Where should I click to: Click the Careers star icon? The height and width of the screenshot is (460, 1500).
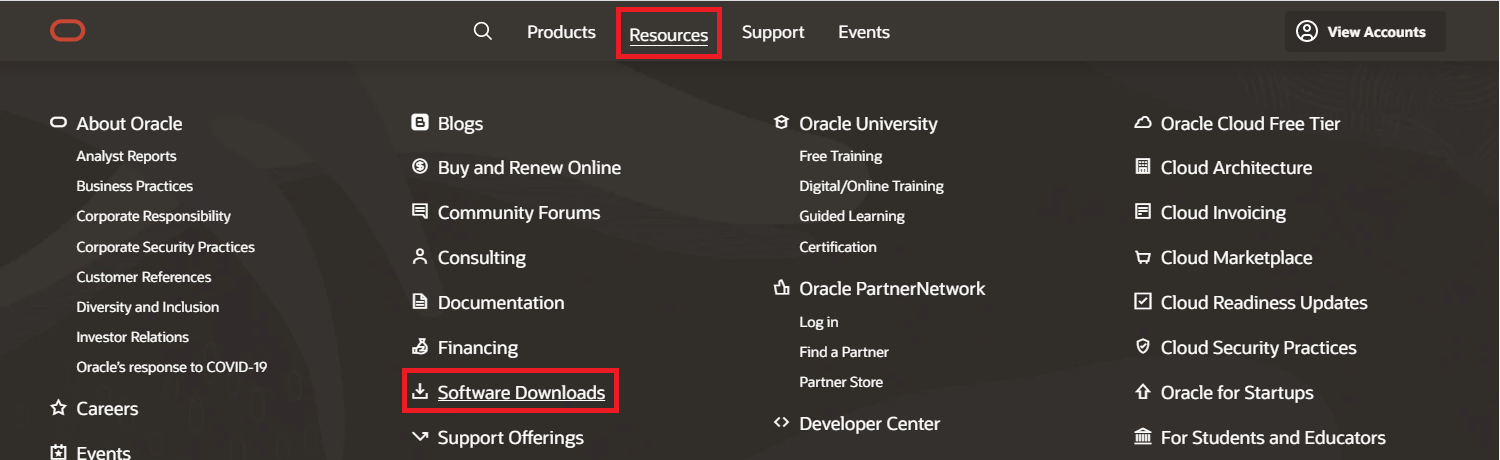point(58,408)
